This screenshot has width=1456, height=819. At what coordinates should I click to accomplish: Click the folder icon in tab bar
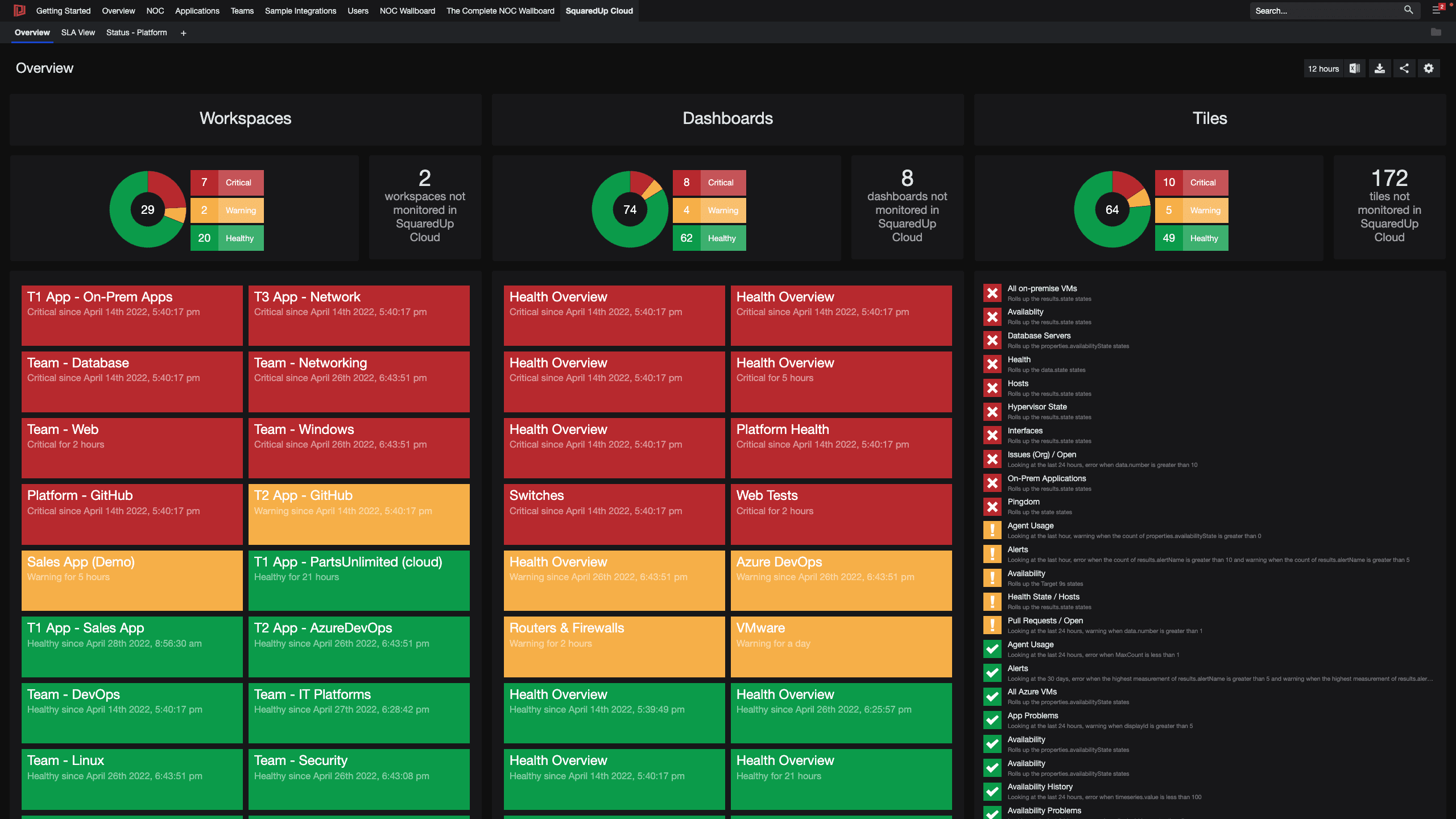(1436, 32)
